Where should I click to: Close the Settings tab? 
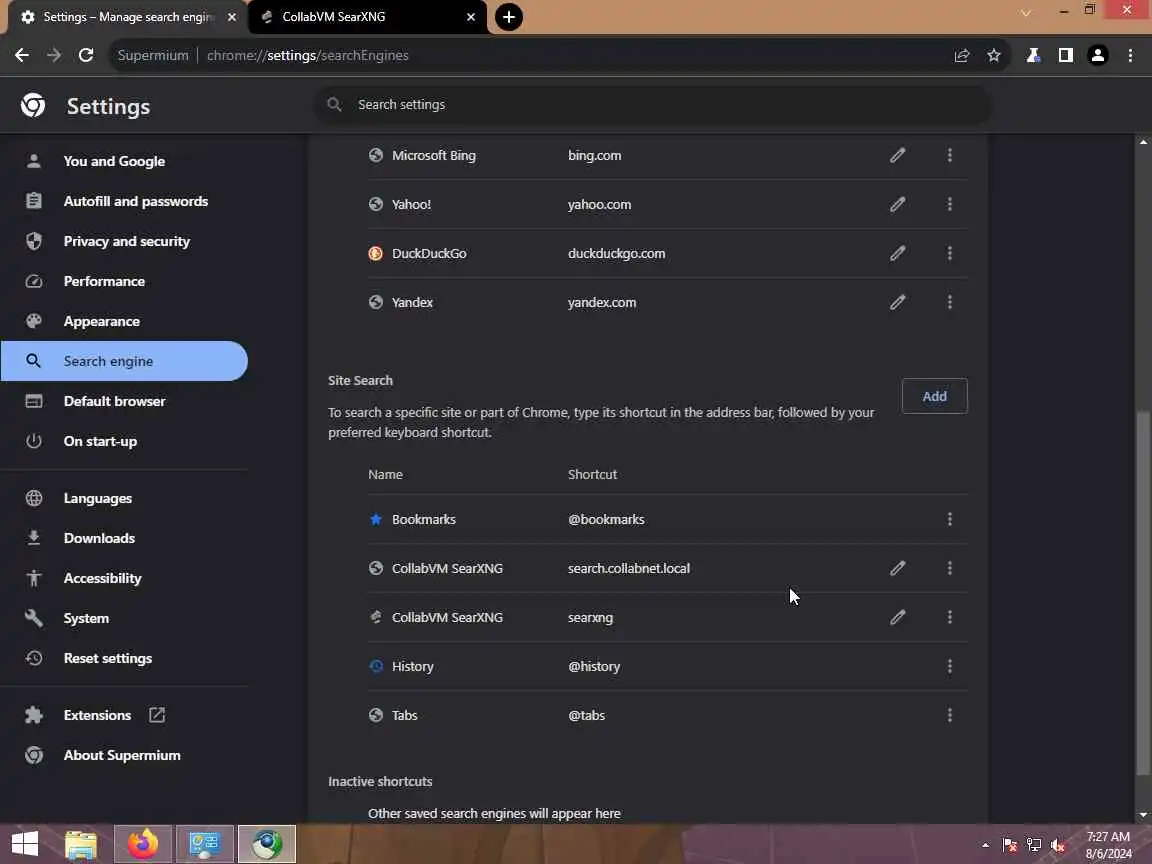tap(231, 17)
